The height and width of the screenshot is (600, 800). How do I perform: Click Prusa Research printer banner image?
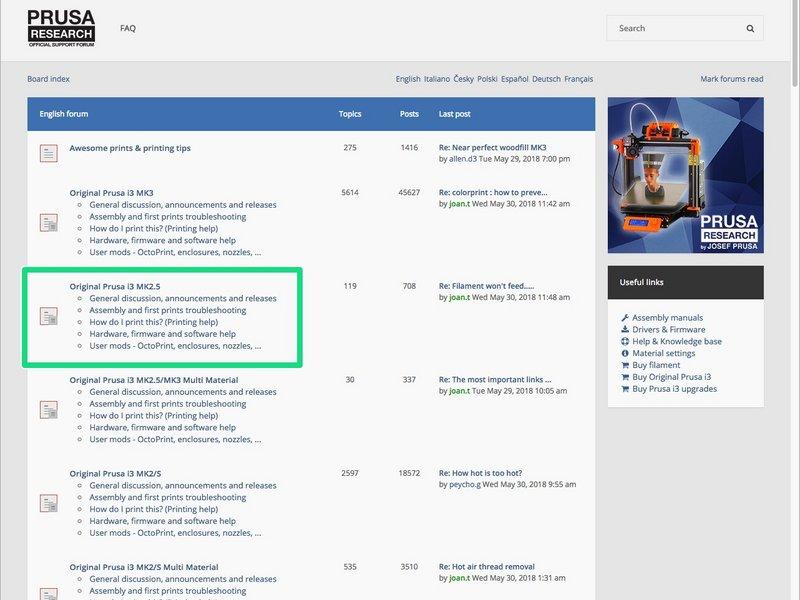click(686, 175)
